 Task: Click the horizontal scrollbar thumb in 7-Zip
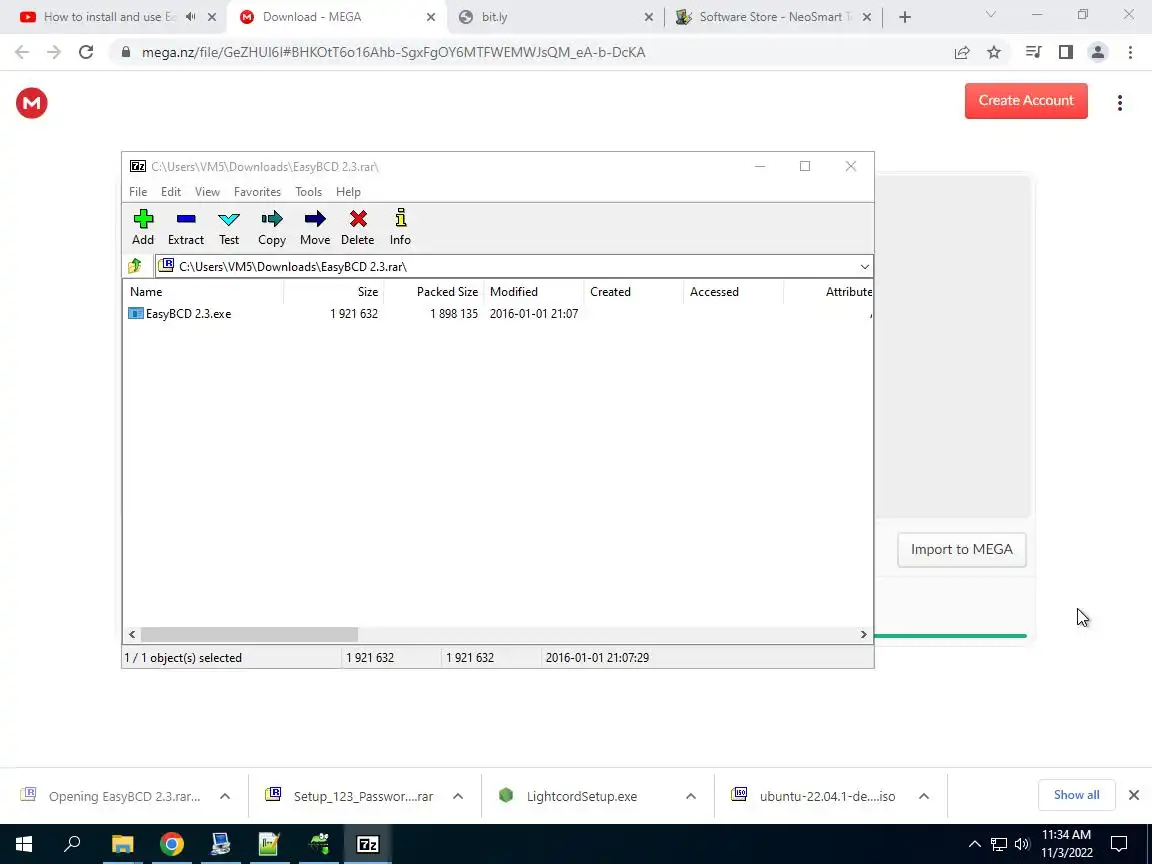coord(249,634)
